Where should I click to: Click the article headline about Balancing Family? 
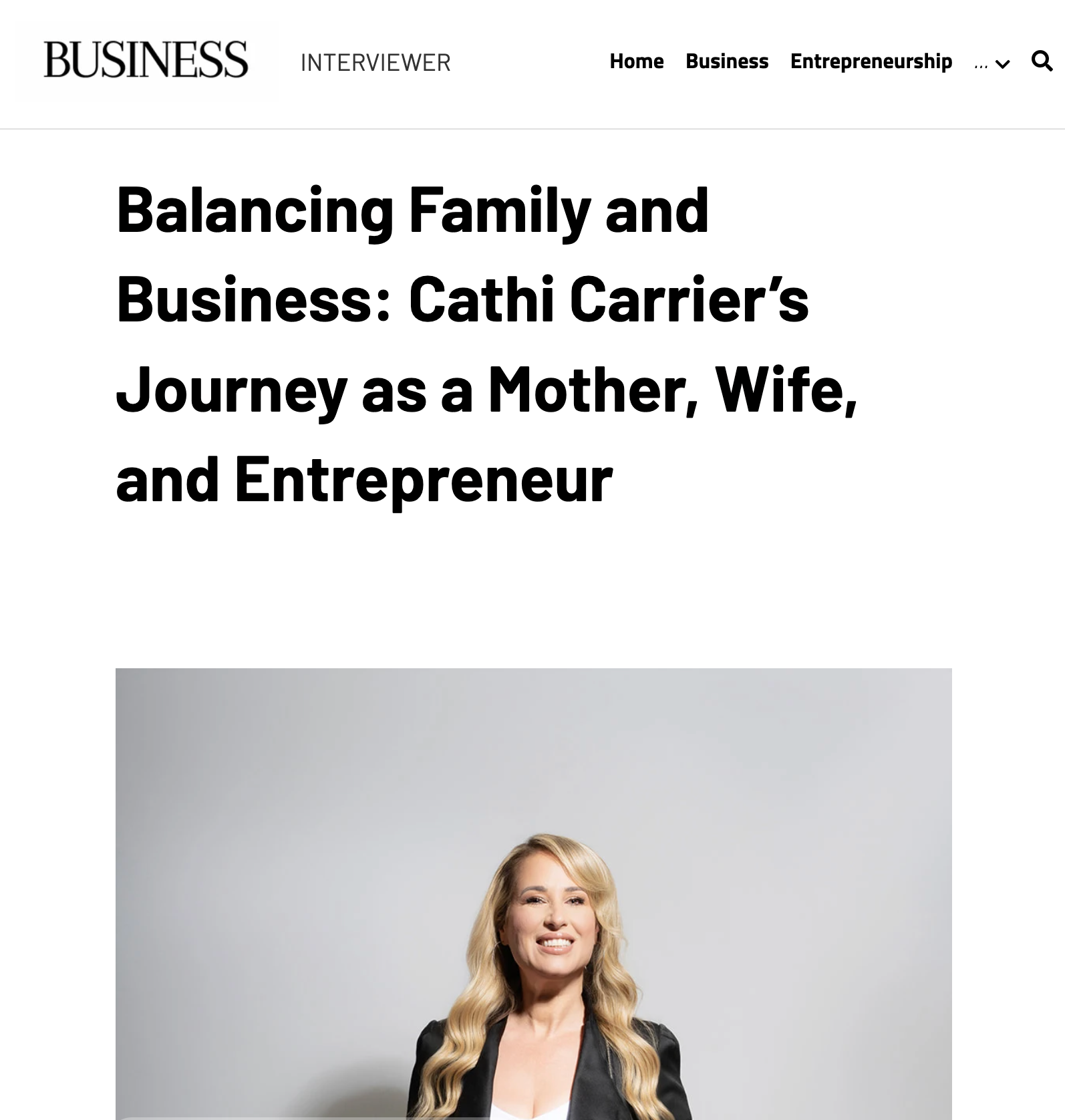click(x=486, y=343)
